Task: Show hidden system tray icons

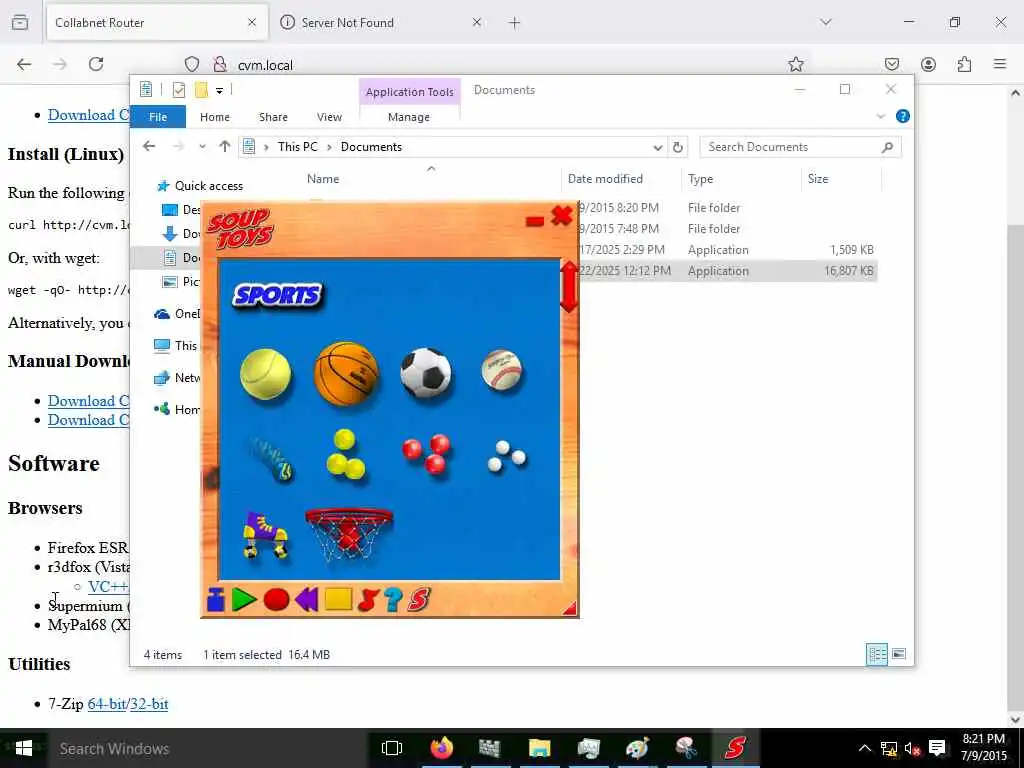Action: tap(864, 748)
